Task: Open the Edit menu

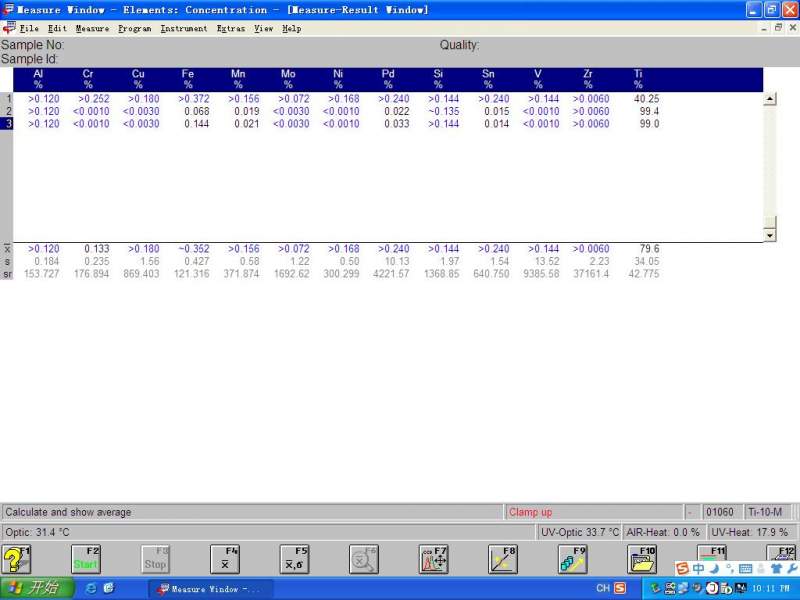Action: pos(57,29)
